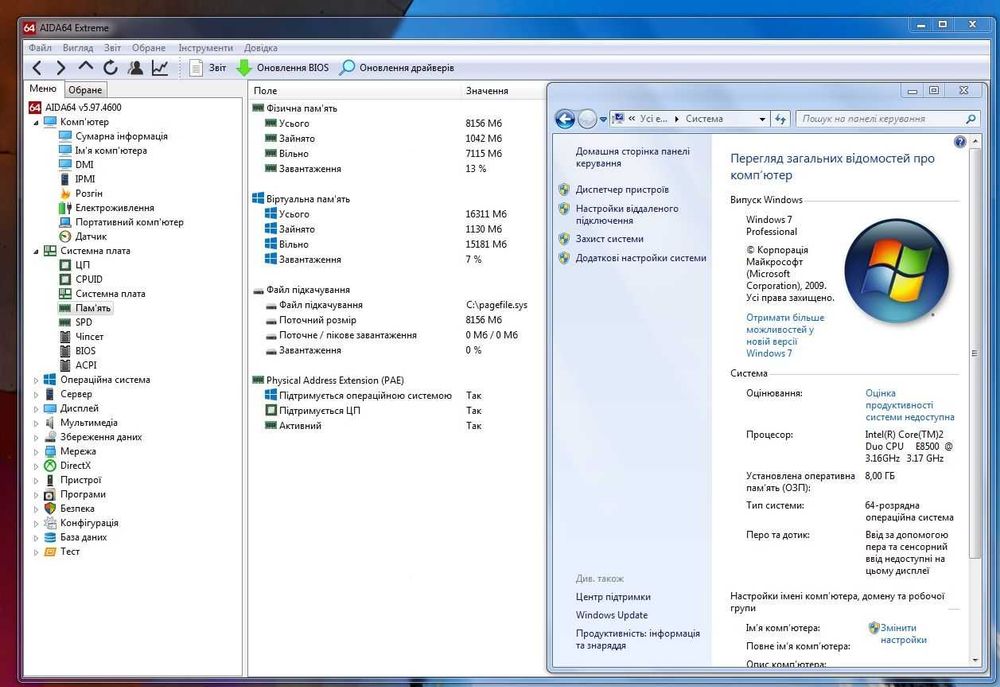1000x687 pixels.
Task: Click the refresh icon in AIDA64 toolbar
Action: [x=110, y=68]
